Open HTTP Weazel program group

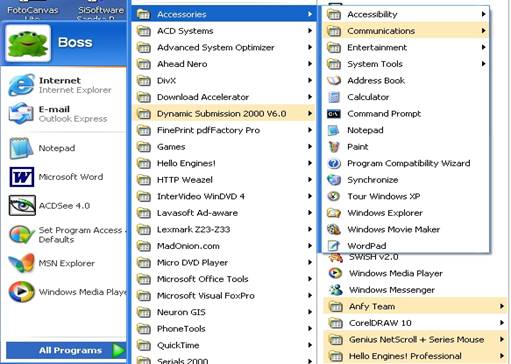[224, 180]
